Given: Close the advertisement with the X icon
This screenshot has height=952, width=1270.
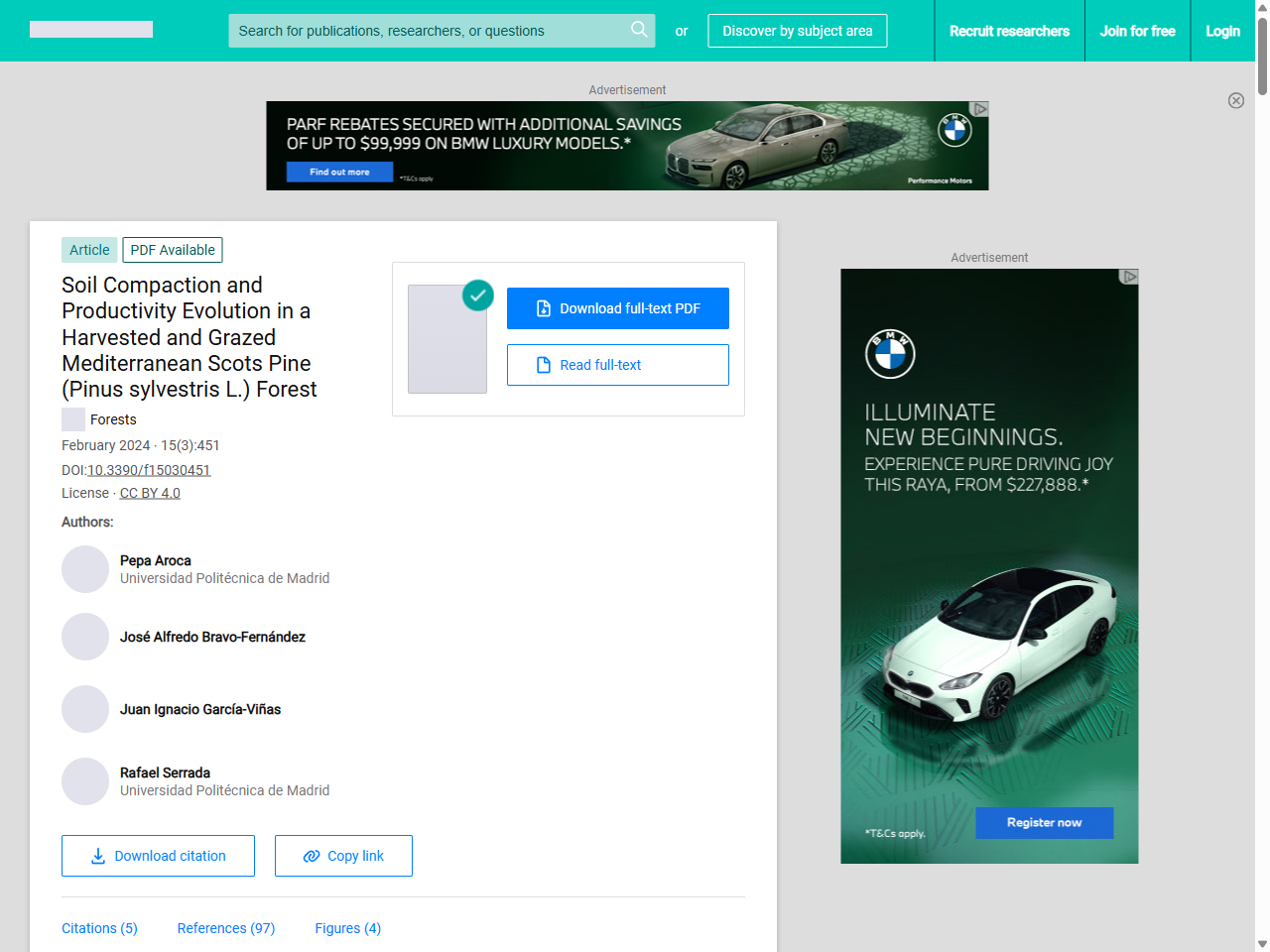Looking at the screenshot, I should [1235, 100].
